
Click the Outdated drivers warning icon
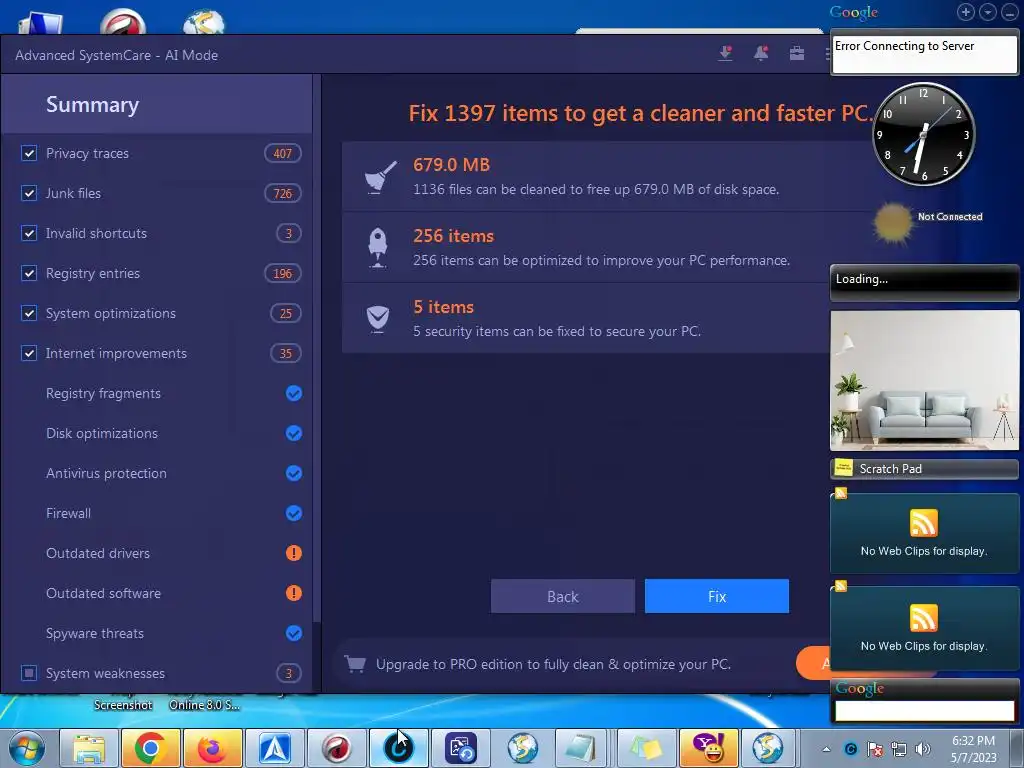pyautogui.click(x=294, y=553)
